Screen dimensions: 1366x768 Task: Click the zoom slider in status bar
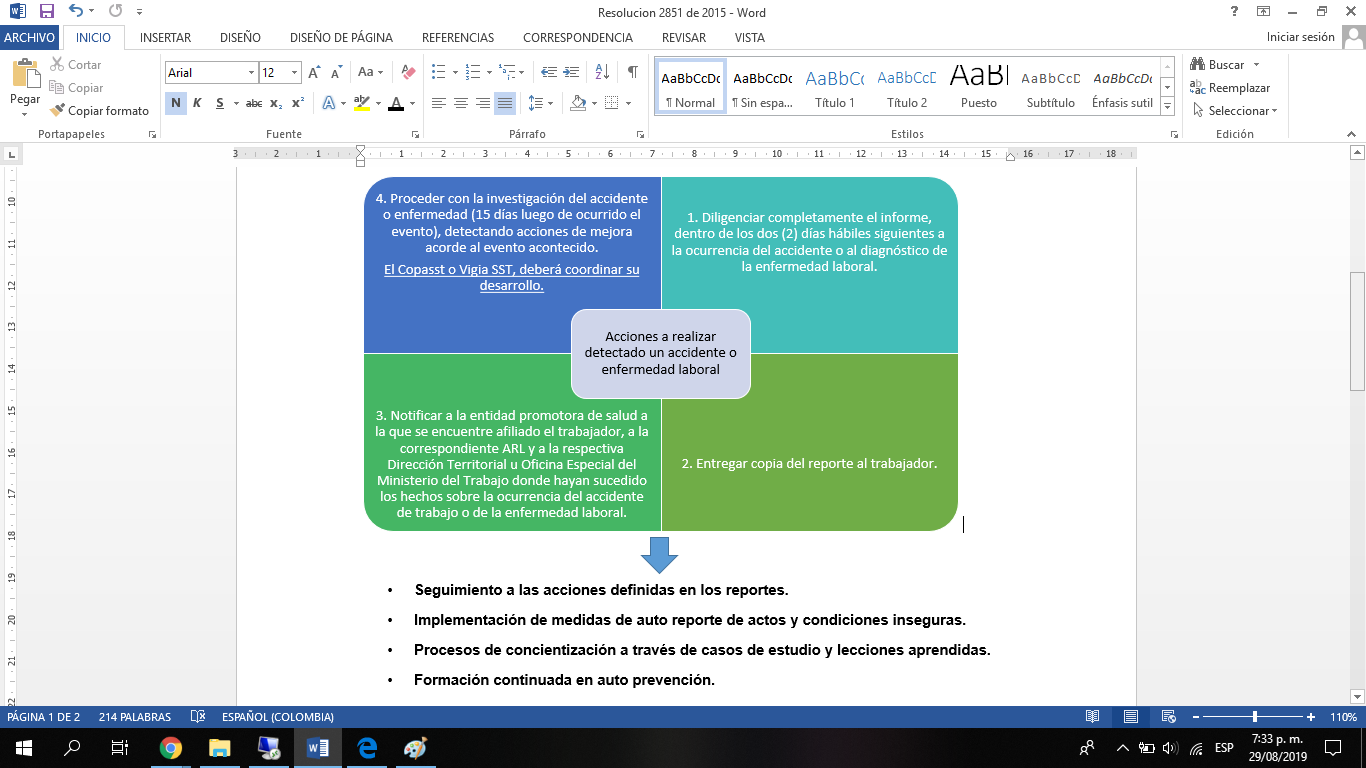(x=1254, y=717)
